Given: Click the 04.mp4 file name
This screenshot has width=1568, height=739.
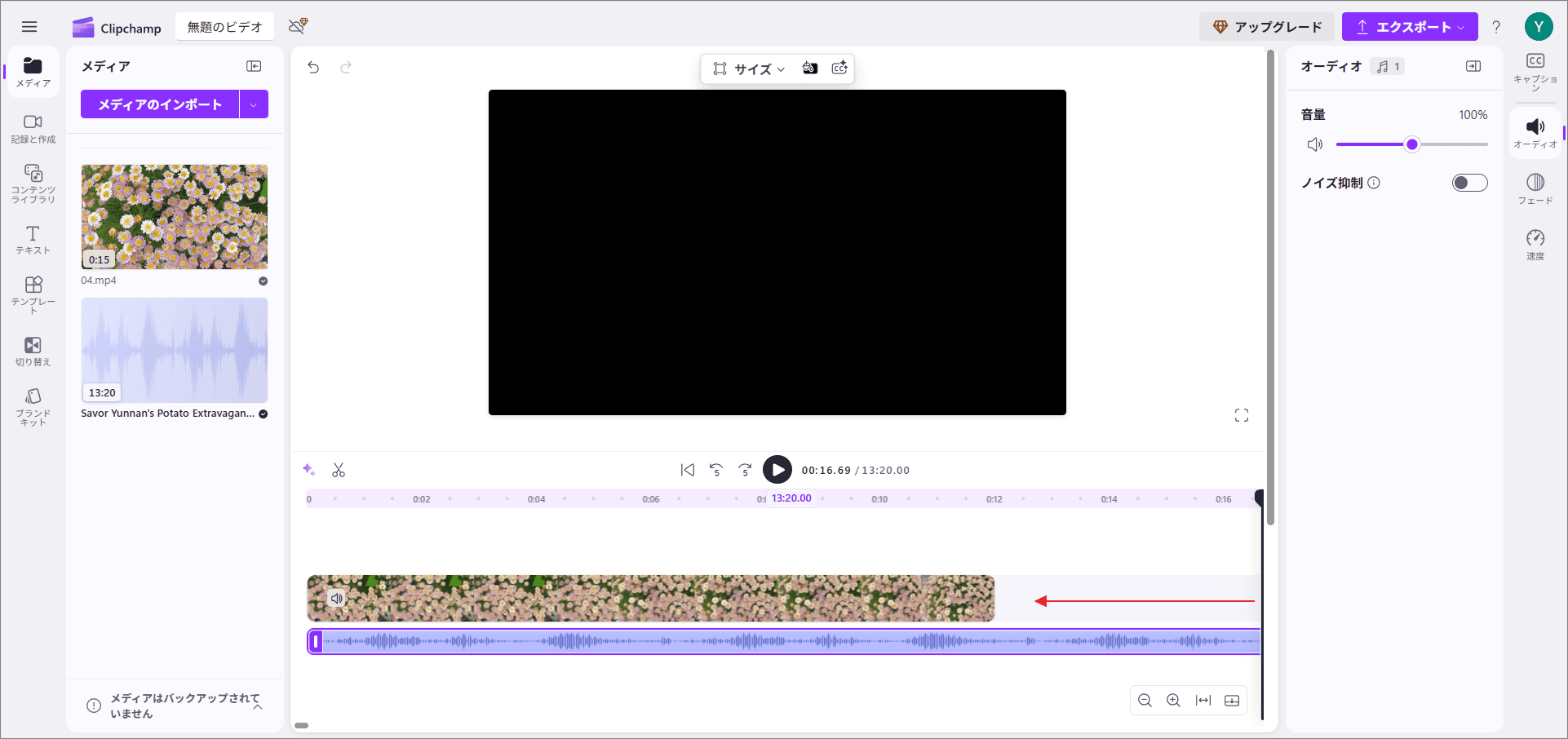Looking at the screenshot, I should pos(99,281).
